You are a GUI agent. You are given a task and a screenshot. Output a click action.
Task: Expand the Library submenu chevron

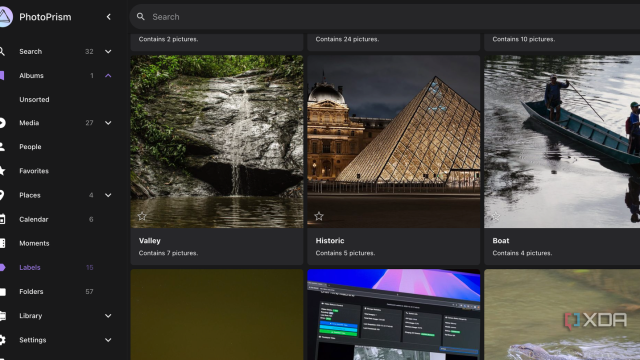coord(108,316)
